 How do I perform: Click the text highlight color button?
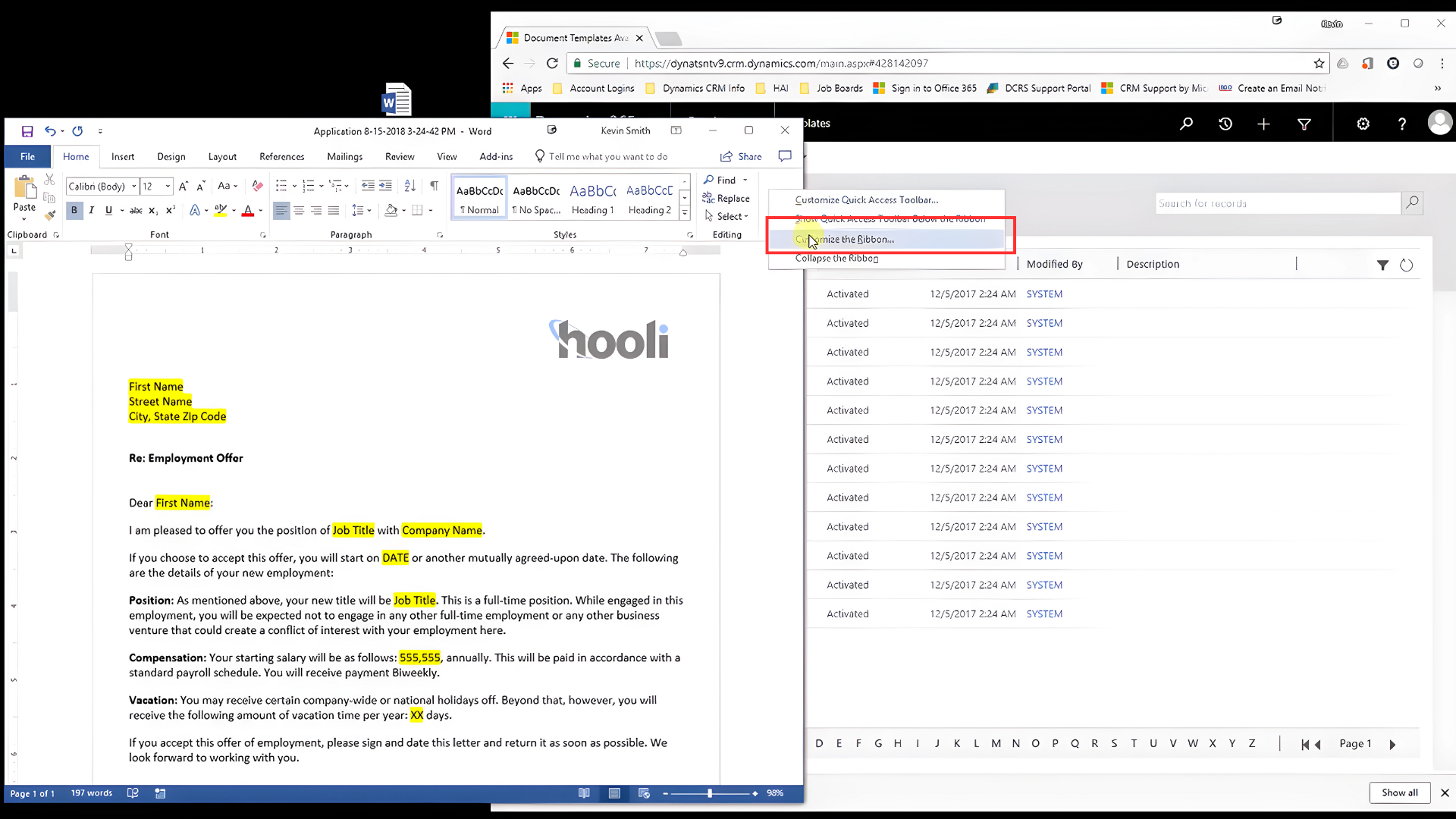(x=221, y=211)
